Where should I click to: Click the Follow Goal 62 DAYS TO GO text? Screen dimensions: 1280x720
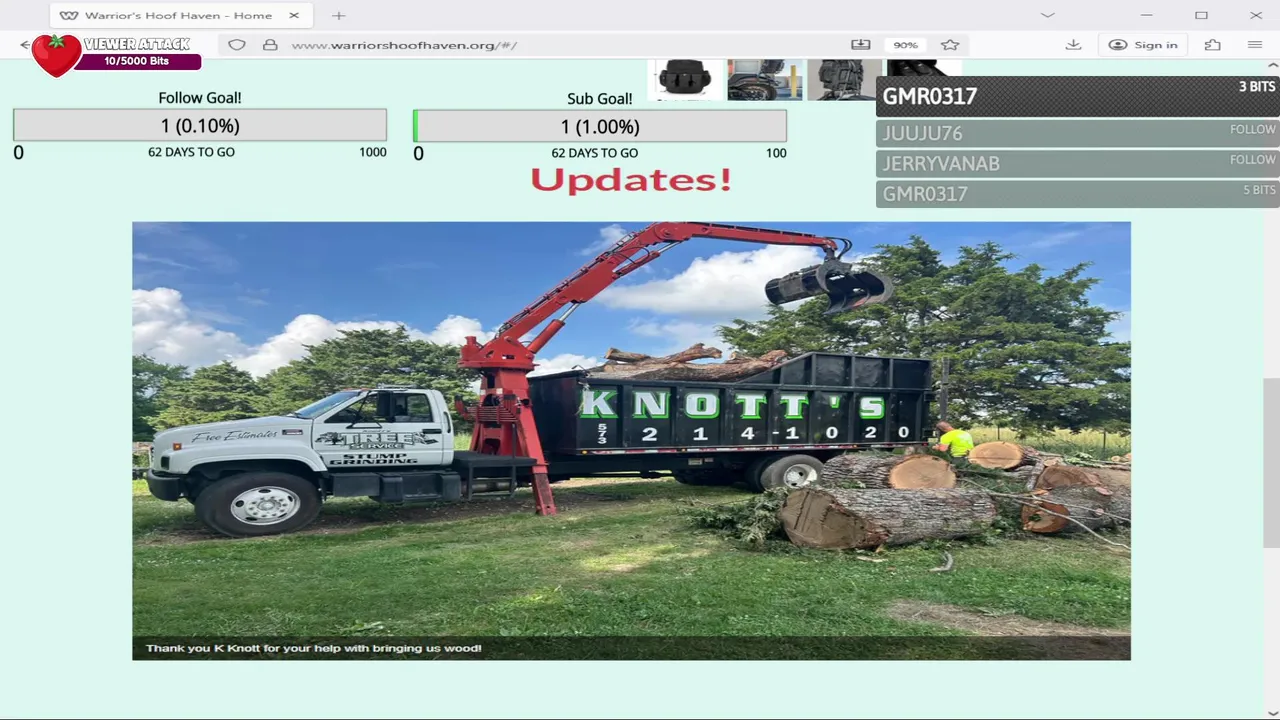pos(191,152)
